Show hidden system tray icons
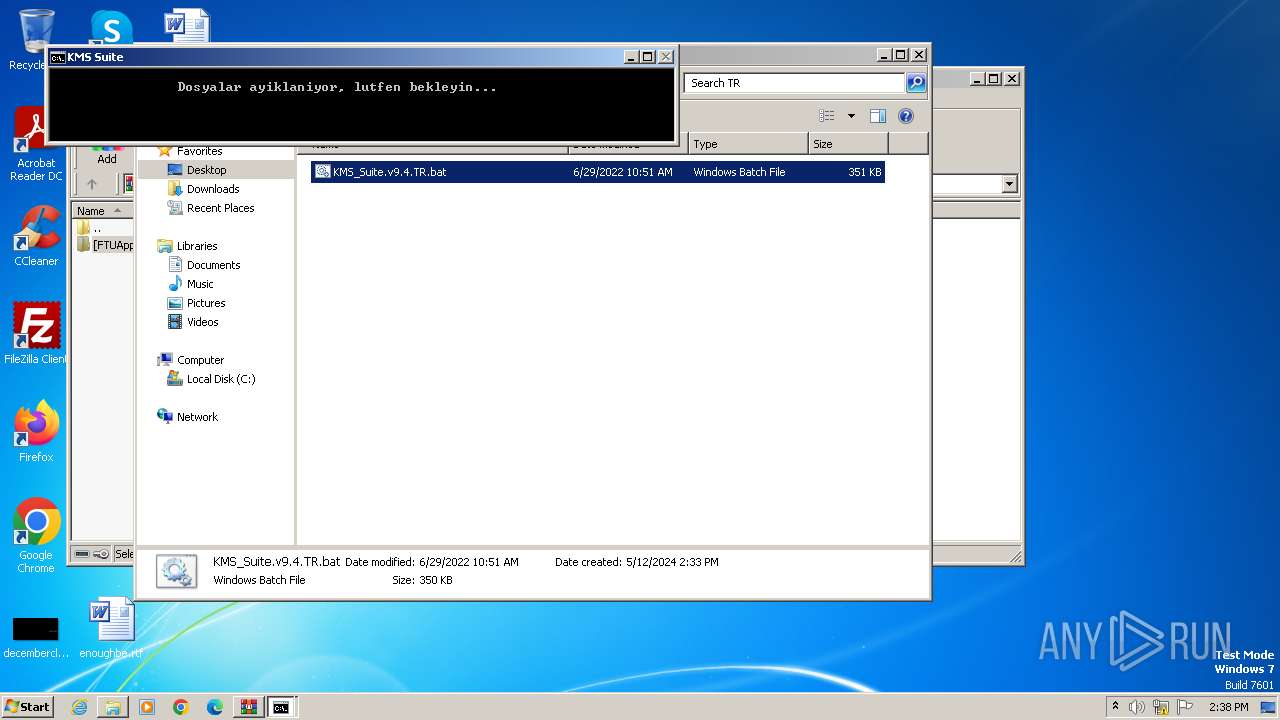 [x=1115, y=706]
